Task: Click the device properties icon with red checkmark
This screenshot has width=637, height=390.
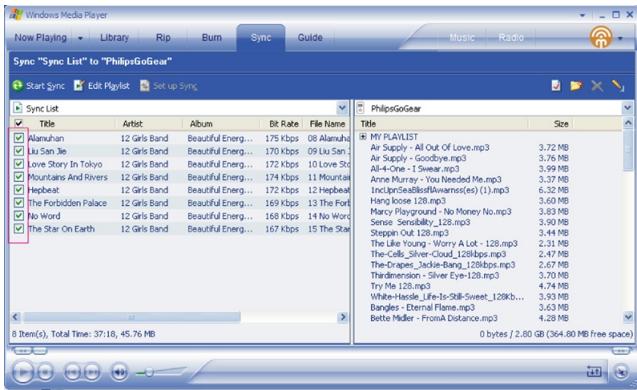Action: (x=556, y=85)
